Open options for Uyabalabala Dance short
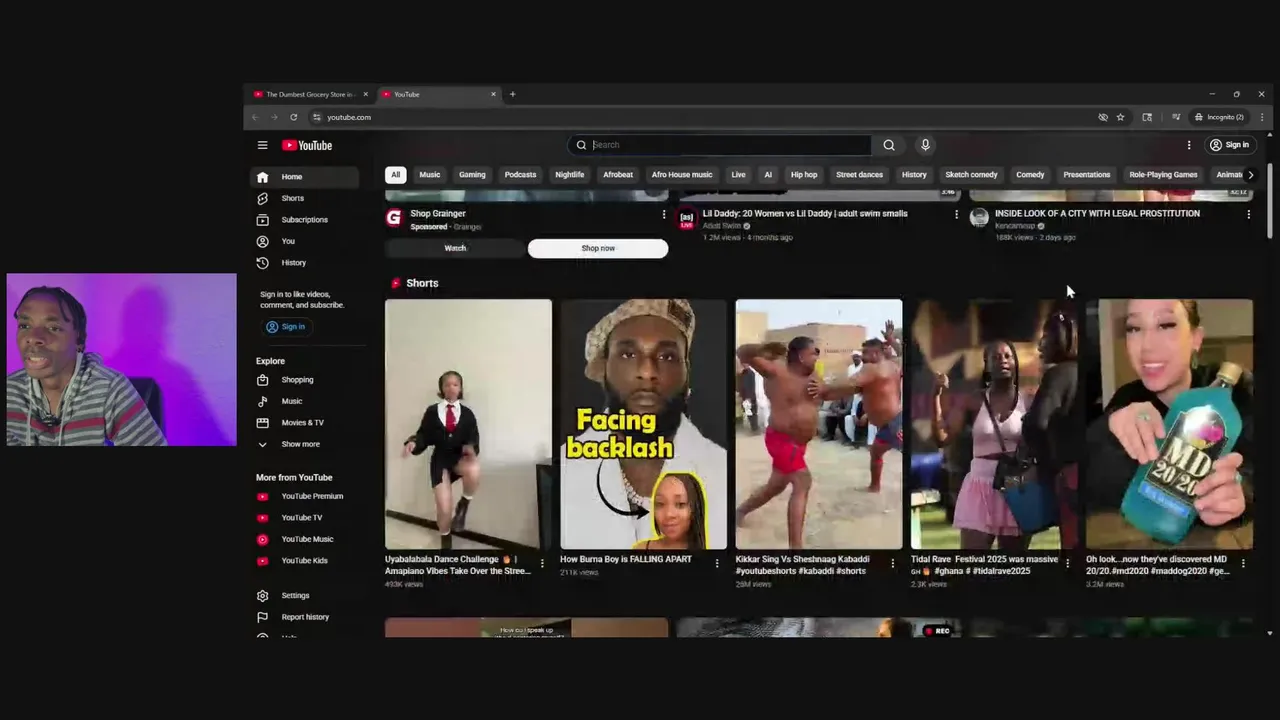The width and height of the screenshot is (1280, 720). [x=542, y=564]
